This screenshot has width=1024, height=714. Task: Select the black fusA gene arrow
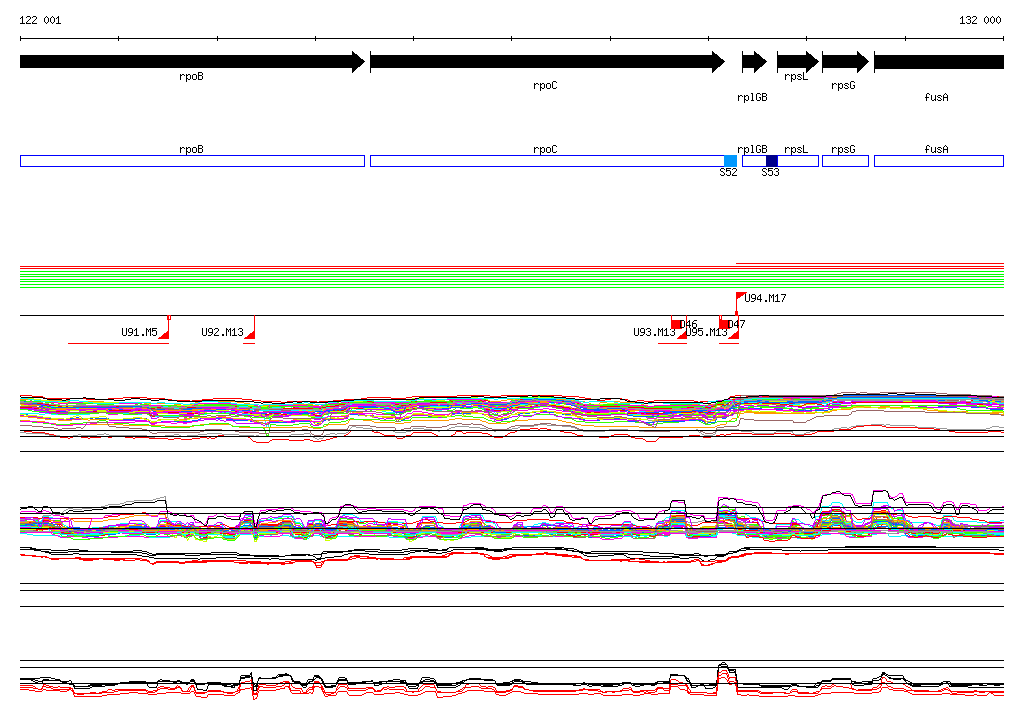[x=938, y=62]
